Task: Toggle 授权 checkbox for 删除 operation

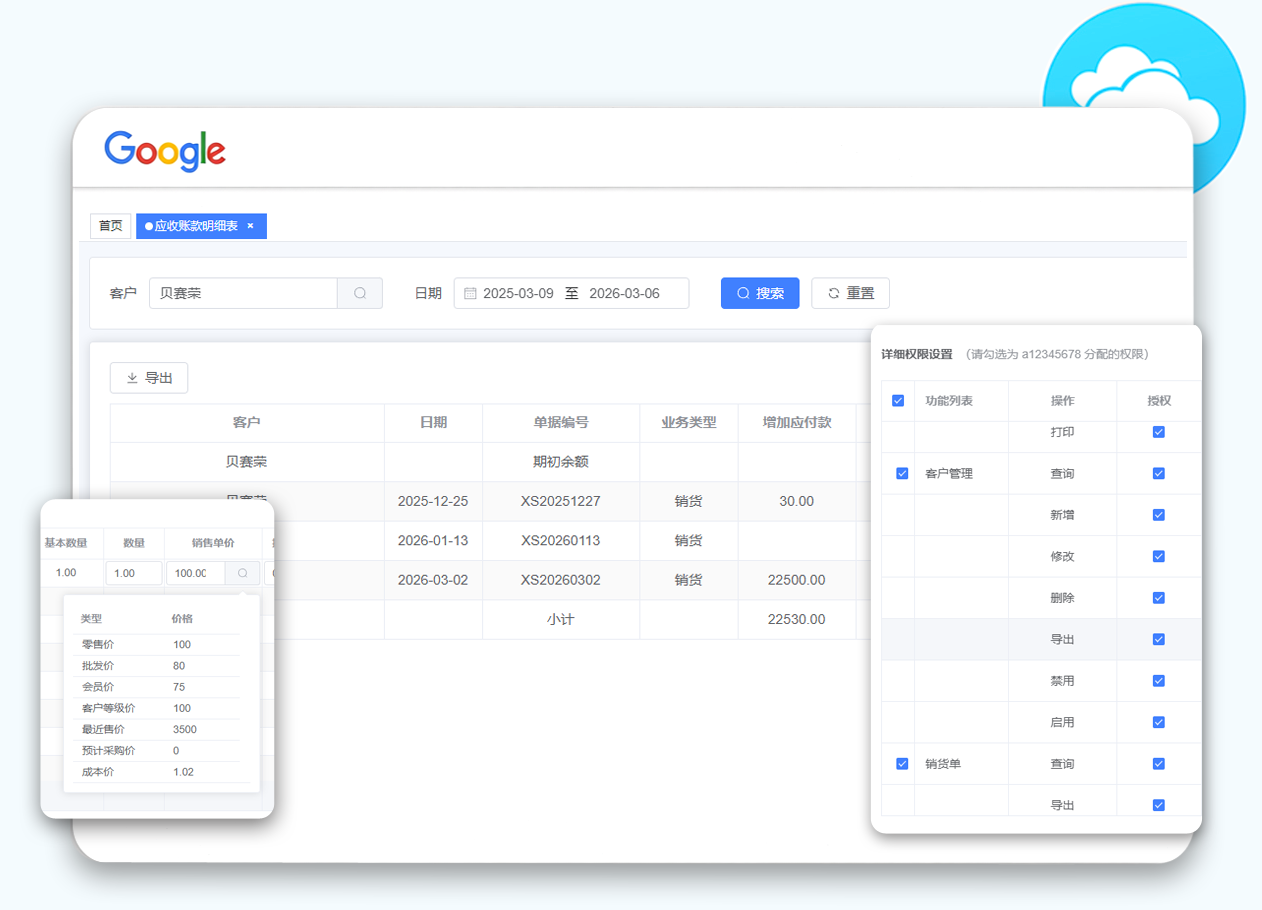Action: click(1158, 598)
